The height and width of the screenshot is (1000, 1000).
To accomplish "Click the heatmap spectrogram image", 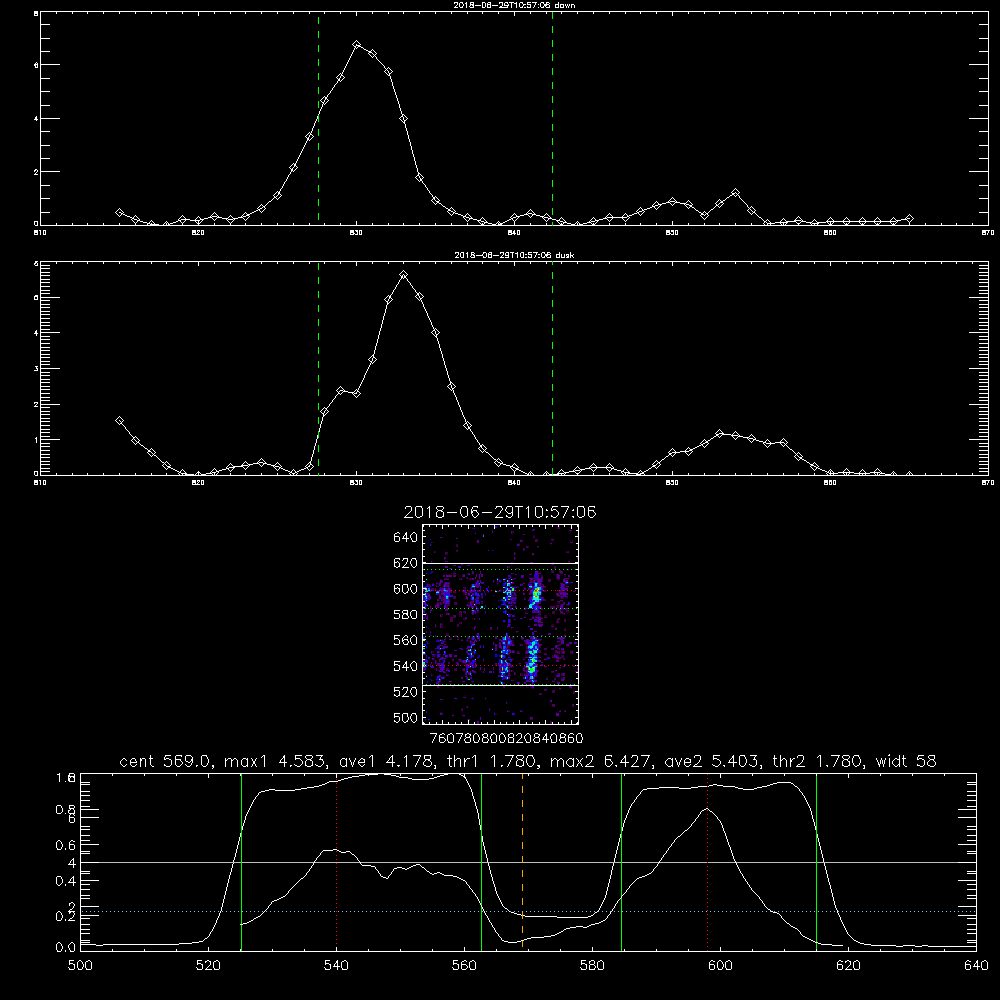I will point(501,624).
